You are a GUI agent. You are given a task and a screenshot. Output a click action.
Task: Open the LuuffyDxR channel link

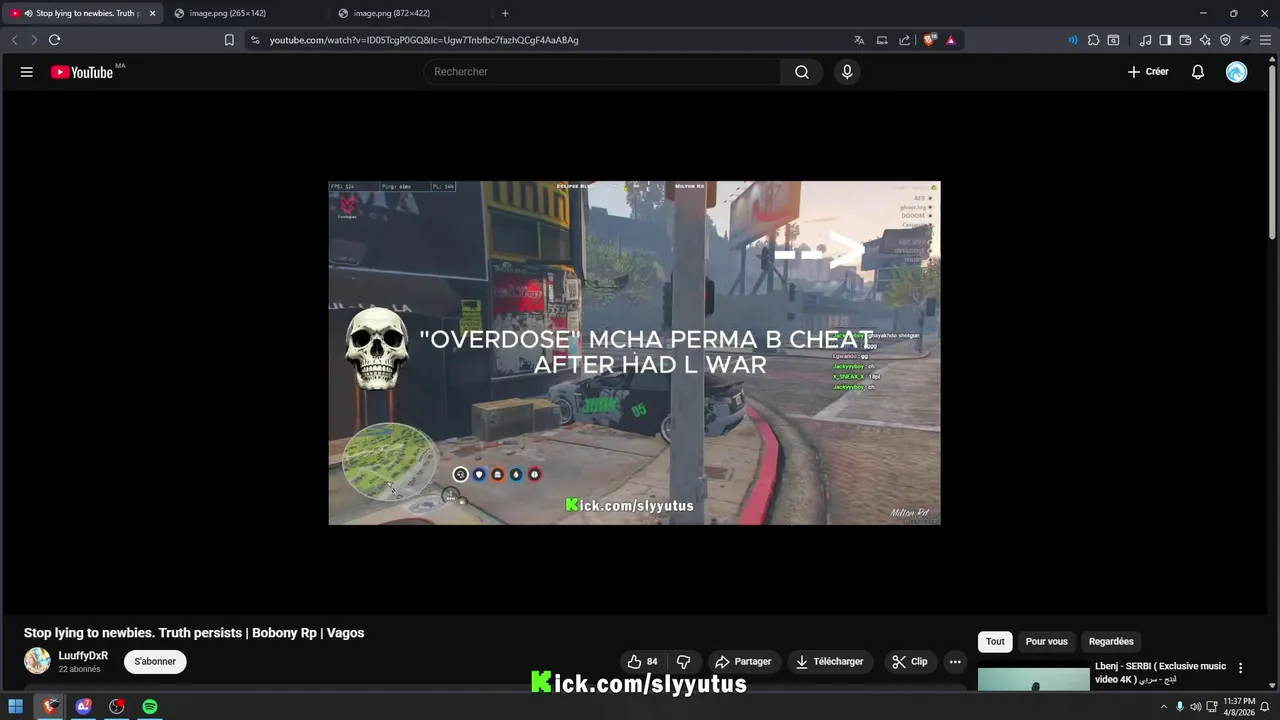tap(83, 656)
